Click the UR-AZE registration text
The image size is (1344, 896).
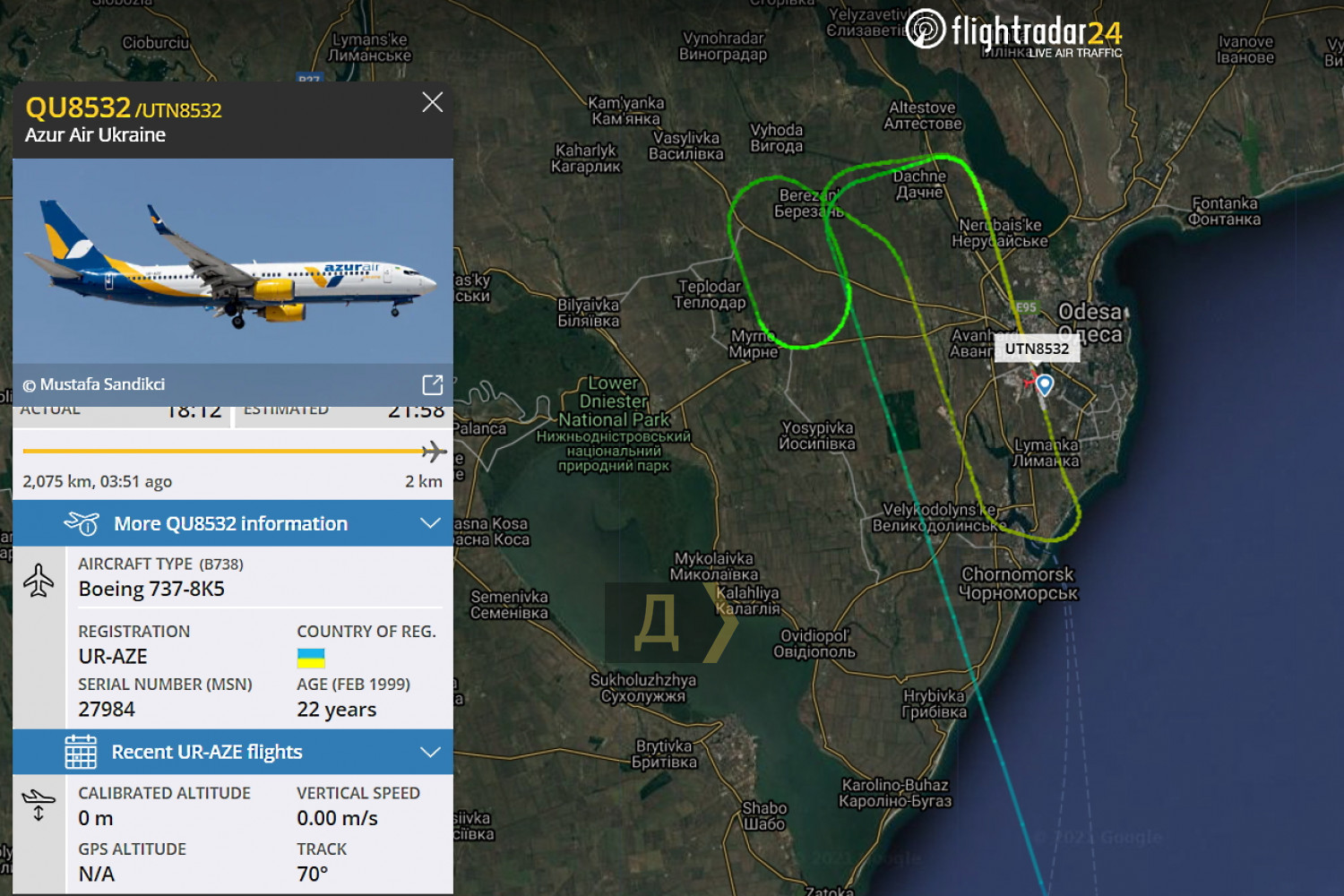pyautogui.click(x=113, y=657)
